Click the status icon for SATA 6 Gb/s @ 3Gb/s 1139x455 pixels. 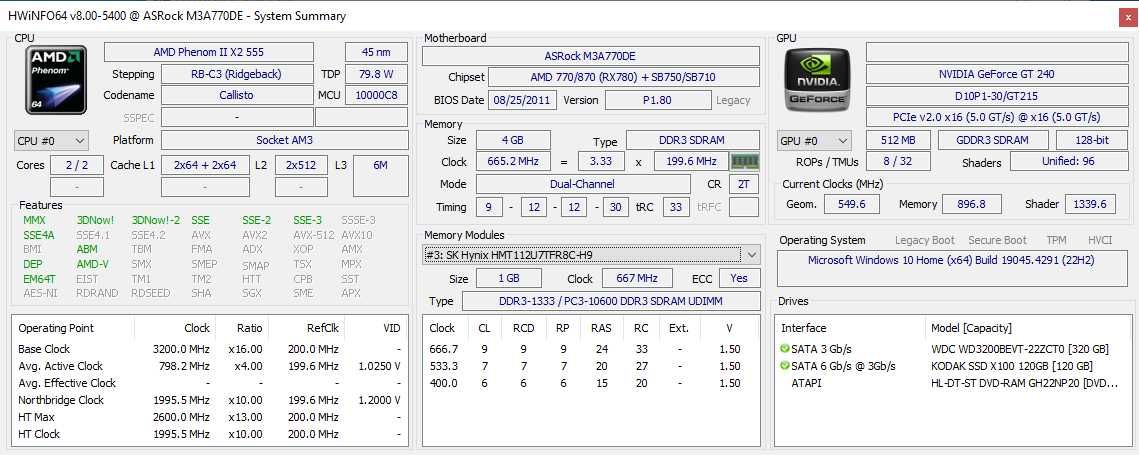pos(785,366)
